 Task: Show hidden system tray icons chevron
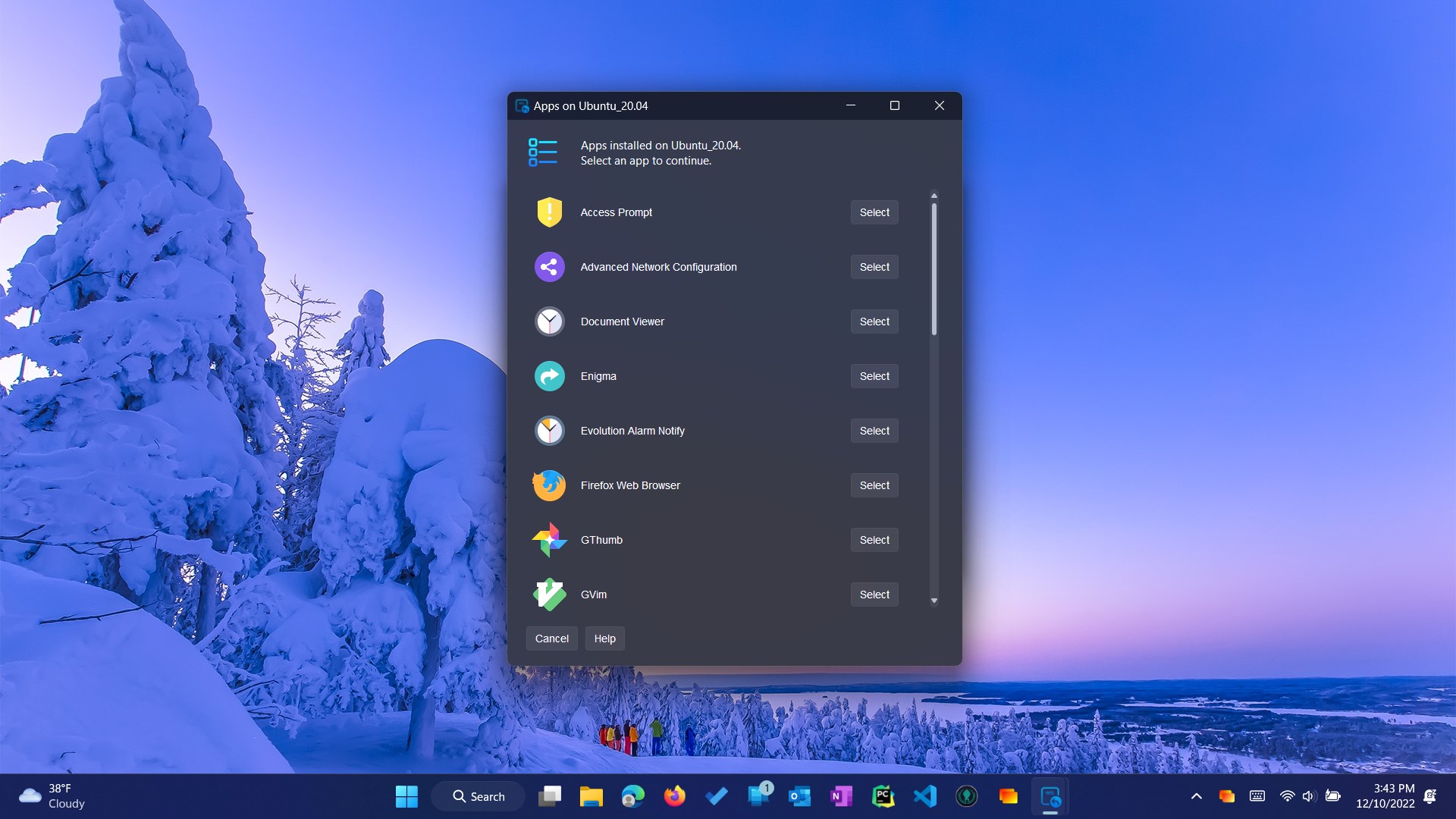coord(1196,796)
